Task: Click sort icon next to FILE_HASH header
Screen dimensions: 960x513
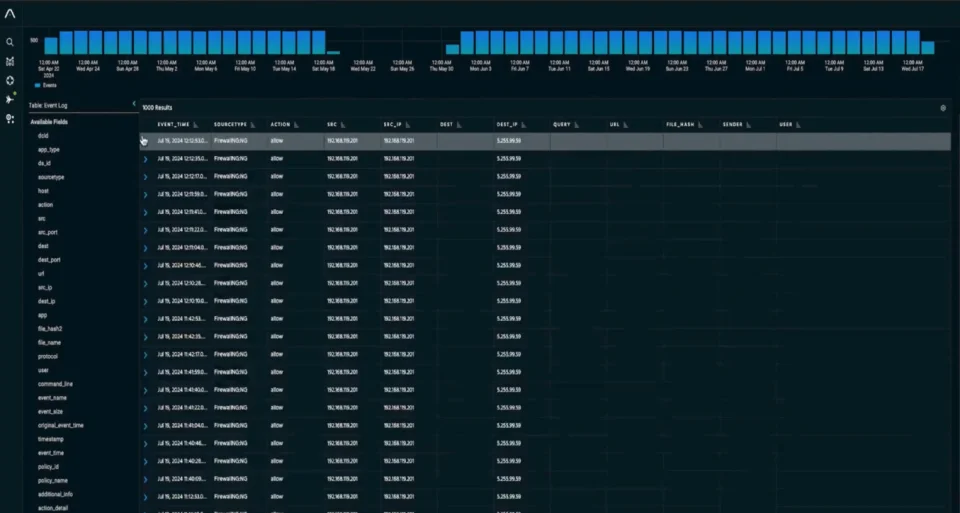Action: coord(700,125)
